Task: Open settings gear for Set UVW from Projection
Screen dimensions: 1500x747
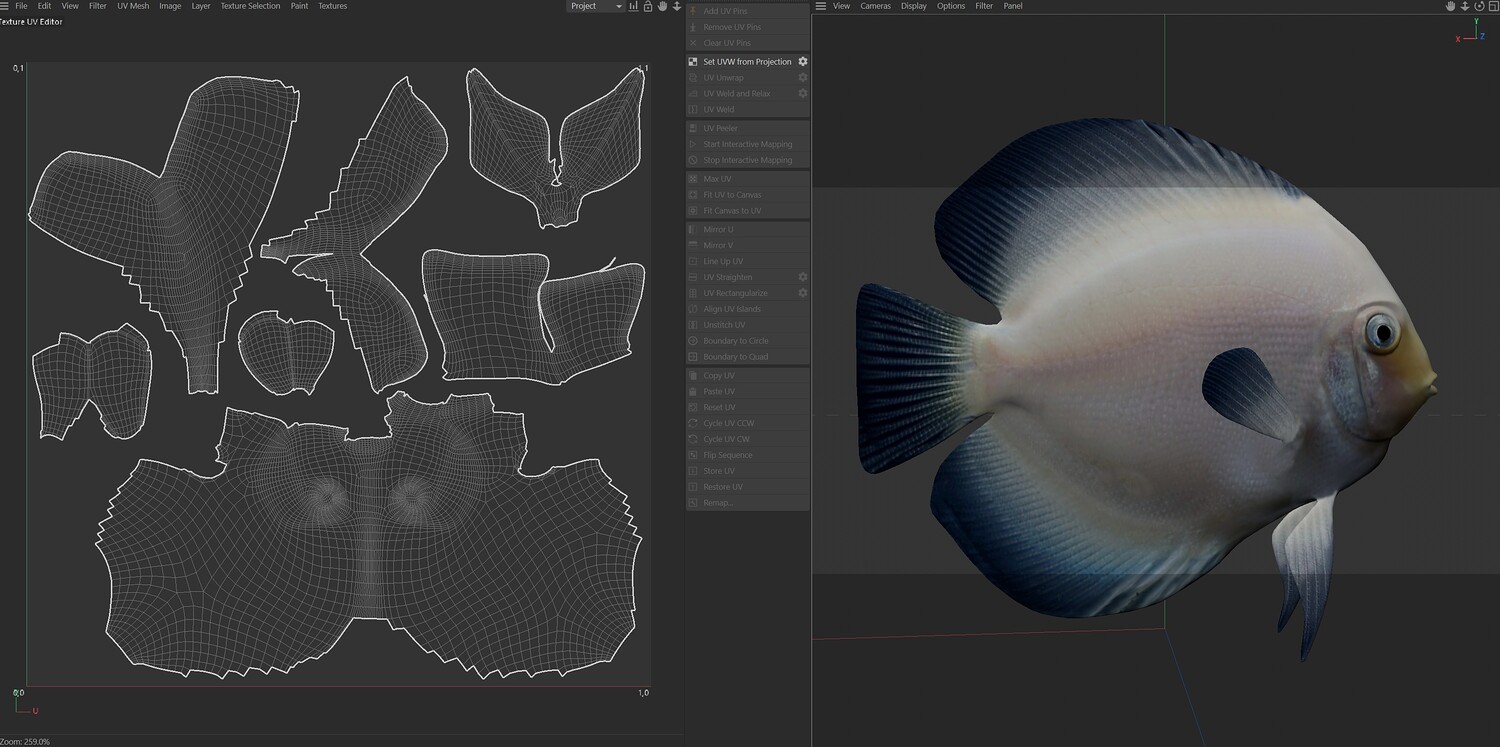Action: point(802,62)
